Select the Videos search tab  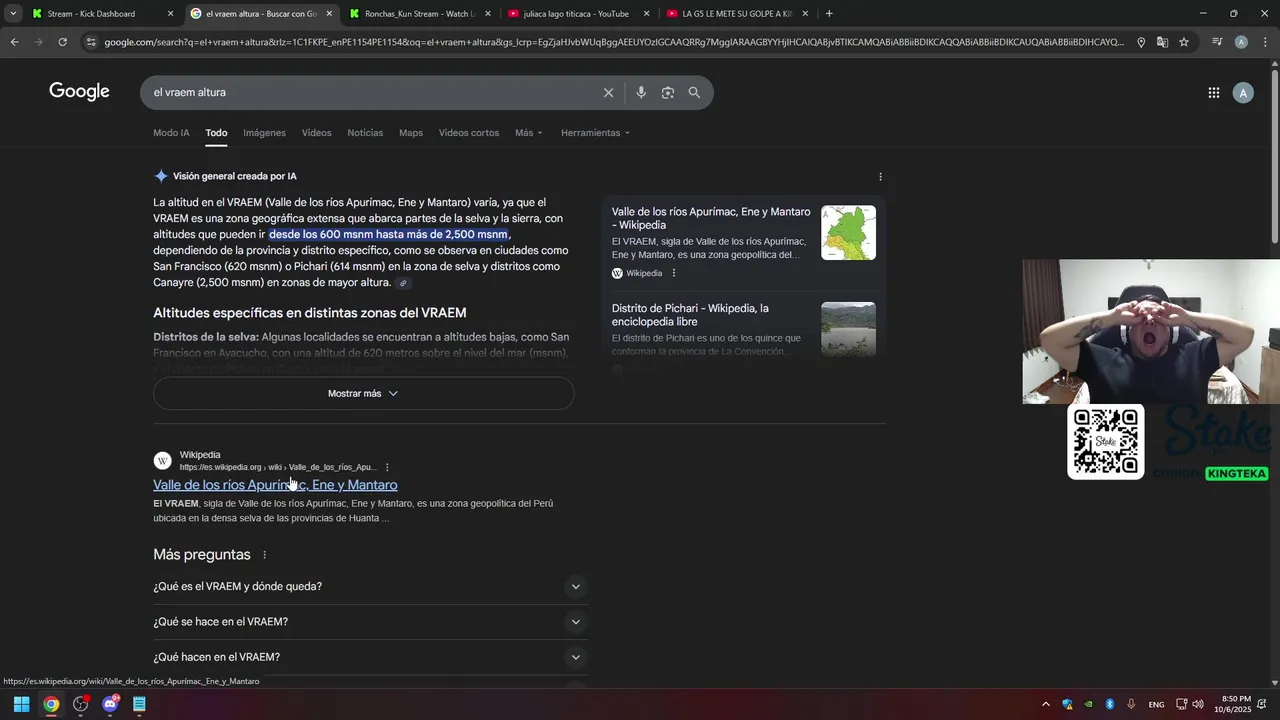(316, 133)
